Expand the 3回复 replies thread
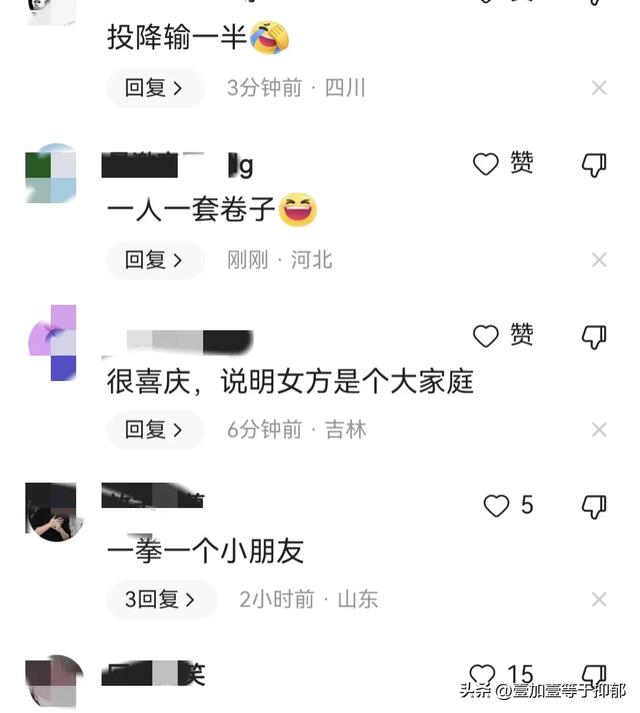640x713 pixels. [161, 599]
